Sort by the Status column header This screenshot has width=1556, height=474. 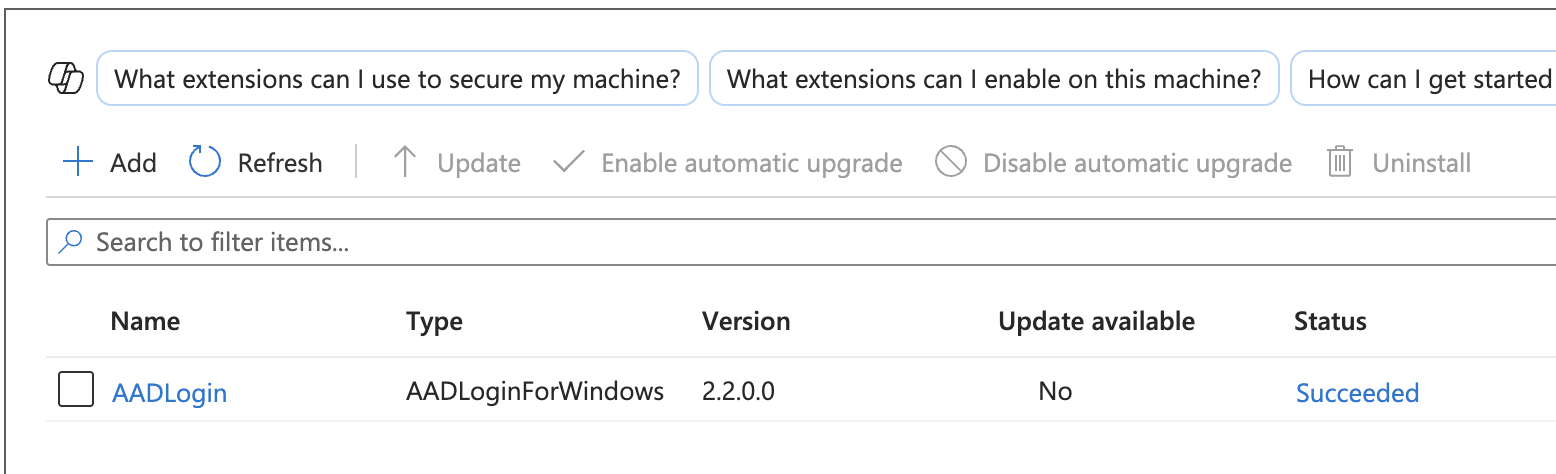click(x=1330, y=321)
